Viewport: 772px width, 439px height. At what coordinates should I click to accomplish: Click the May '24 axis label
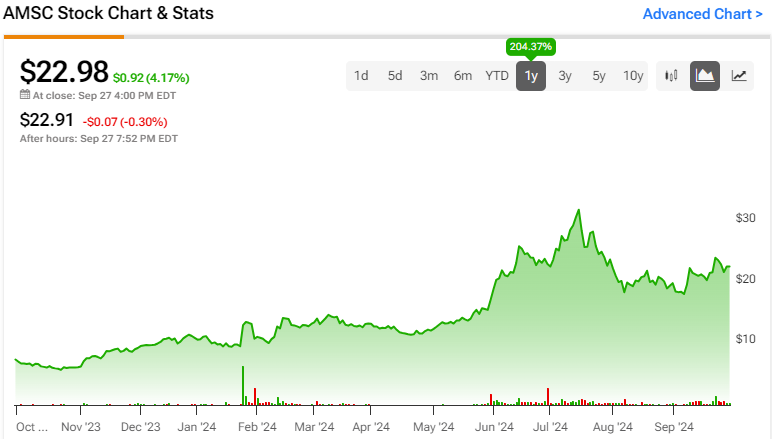[x=434, y=427]
